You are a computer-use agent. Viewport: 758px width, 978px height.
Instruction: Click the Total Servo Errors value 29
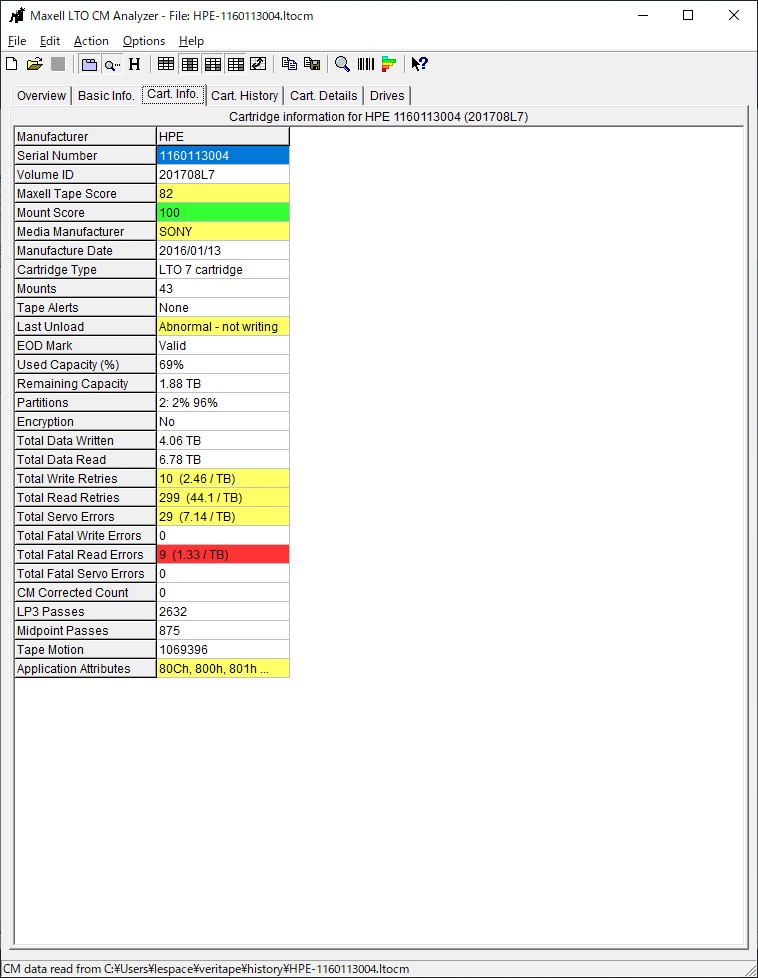[223, 517]
